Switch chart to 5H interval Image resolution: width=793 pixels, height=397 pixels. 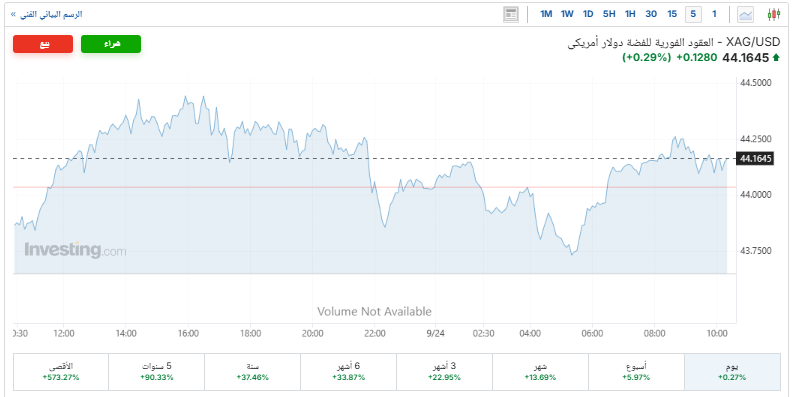[x=609, y=14]
